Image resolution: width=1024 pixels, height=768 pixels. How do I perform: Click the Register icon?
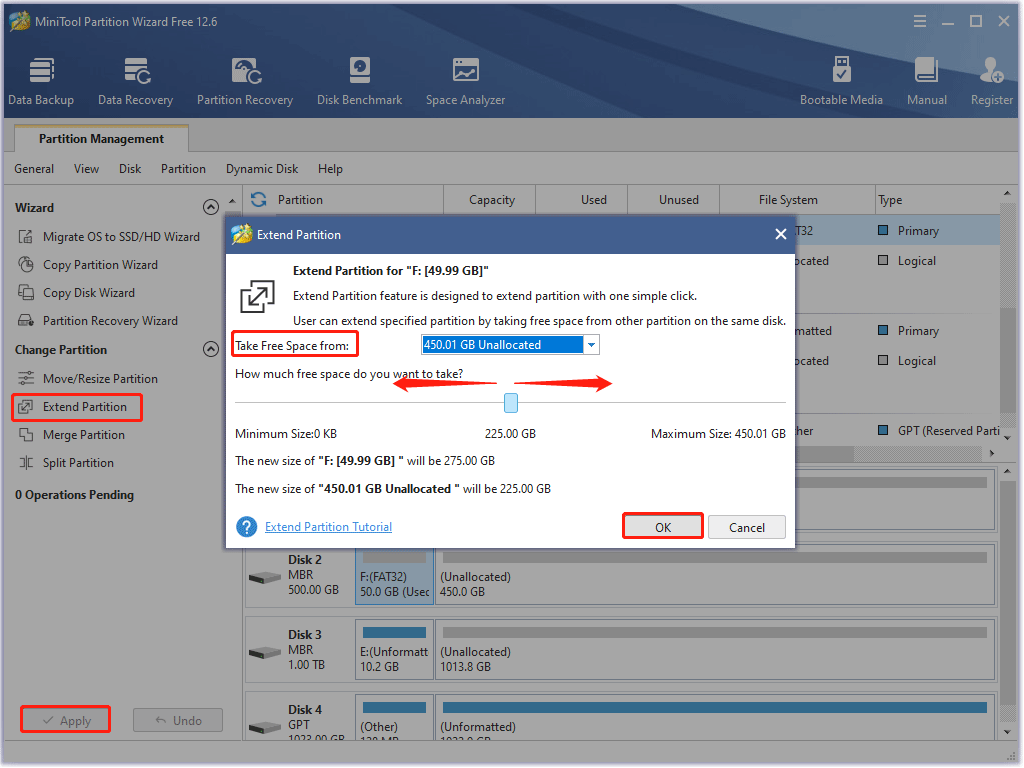[x=991, y=71]
